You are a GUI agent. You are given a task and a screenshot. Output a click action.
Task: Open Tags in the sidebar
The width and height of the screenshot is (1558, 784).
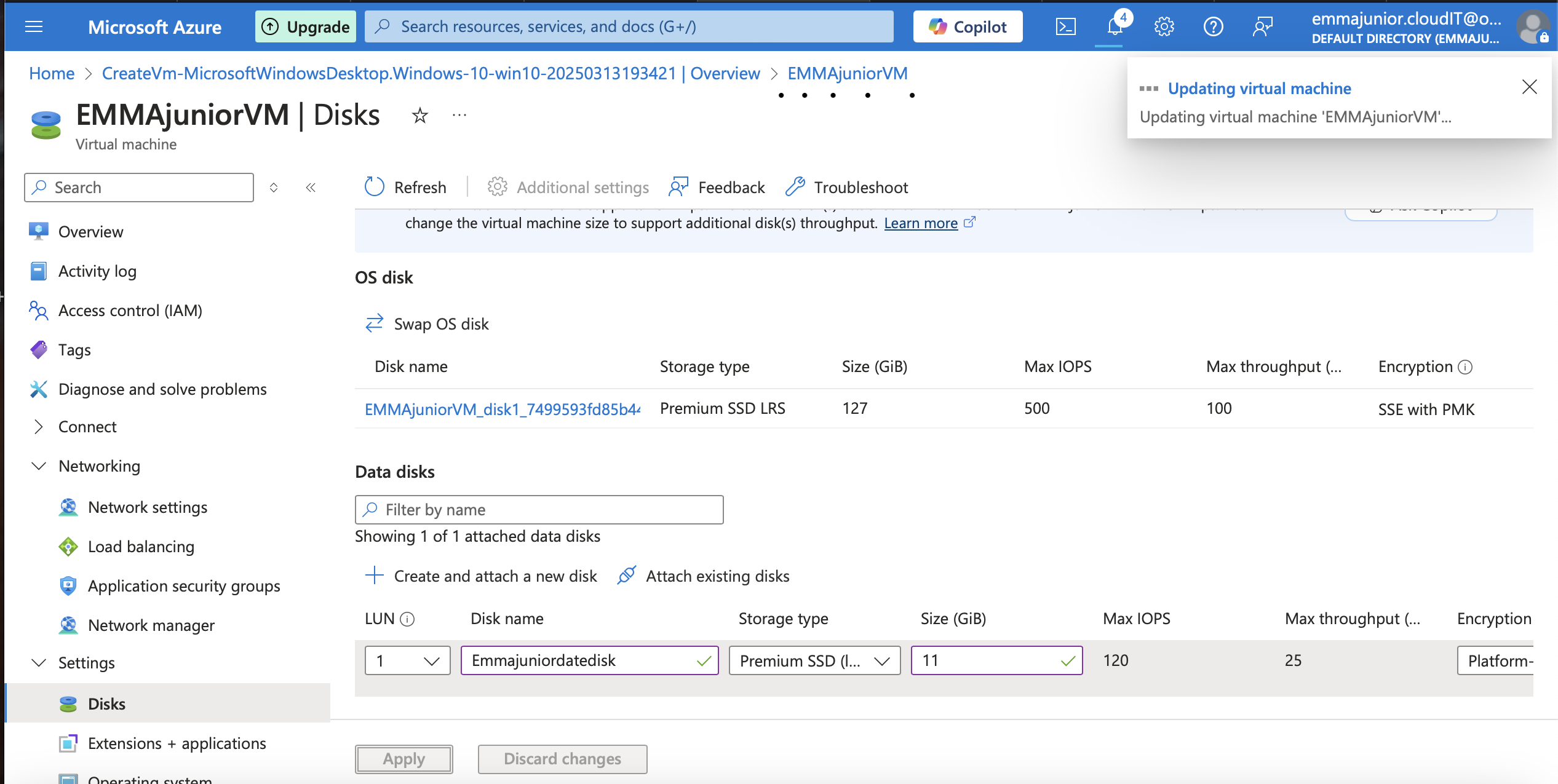point(74,350)
